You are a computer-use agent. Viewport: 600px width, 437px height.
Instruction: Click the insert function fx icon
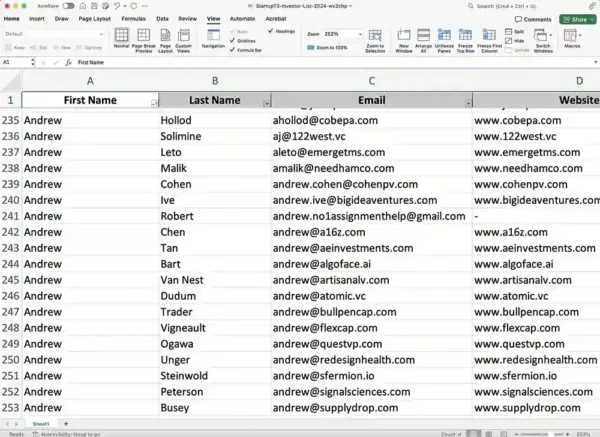(68, 62)
